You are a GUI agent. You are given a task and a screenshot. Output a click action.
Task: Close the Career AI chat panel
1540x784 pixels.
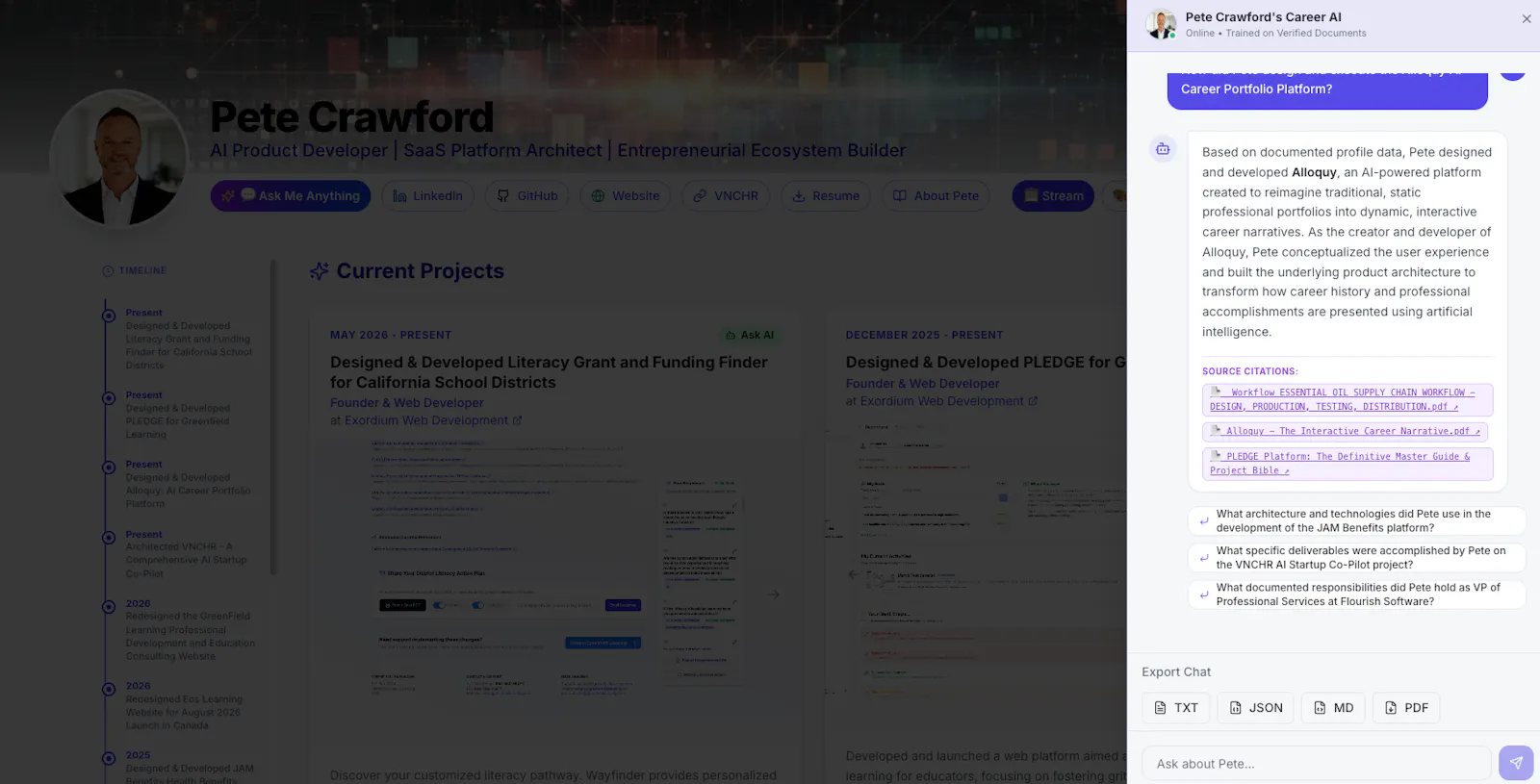pyautogui.click(x=1527, y=19)
